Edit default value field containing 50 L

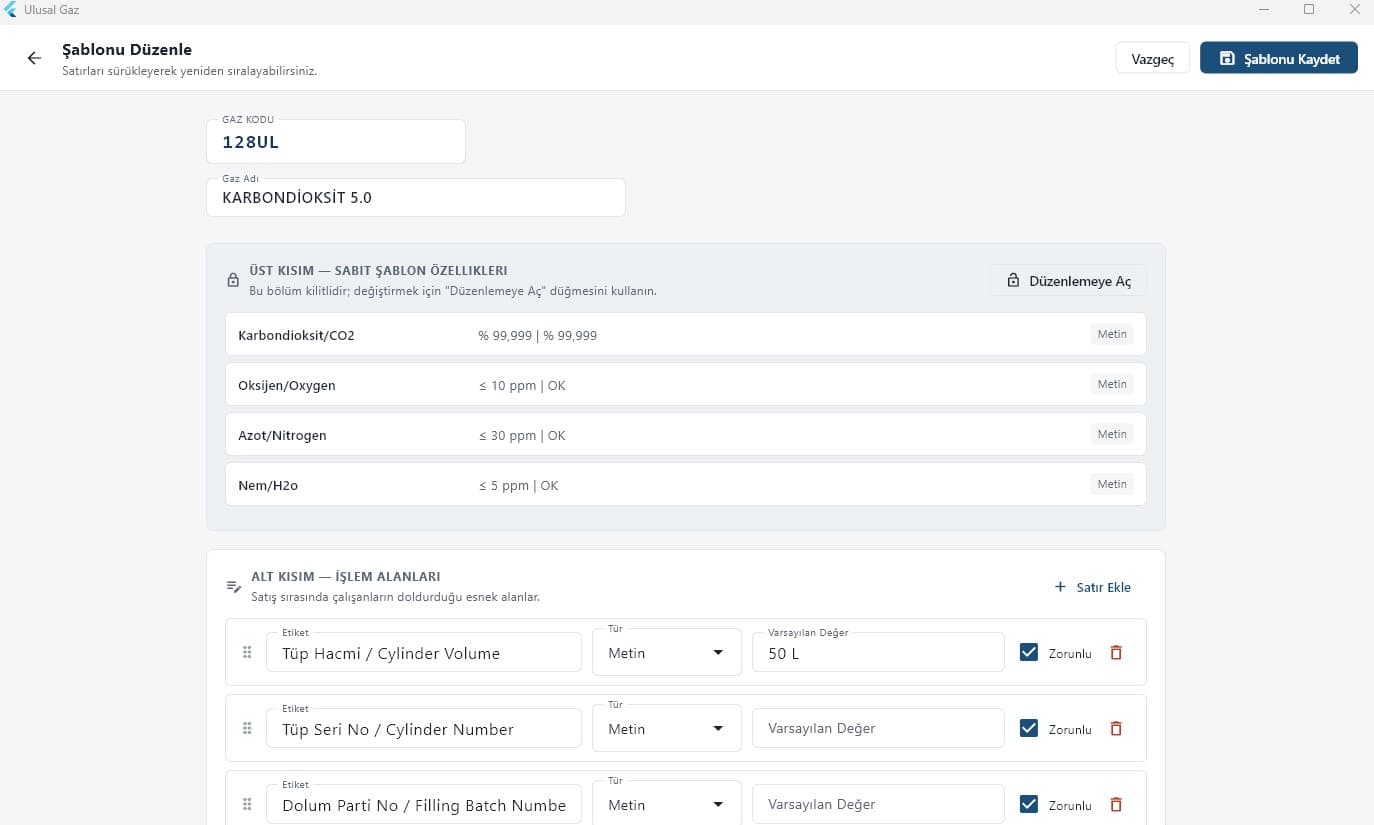coord(878,653)
